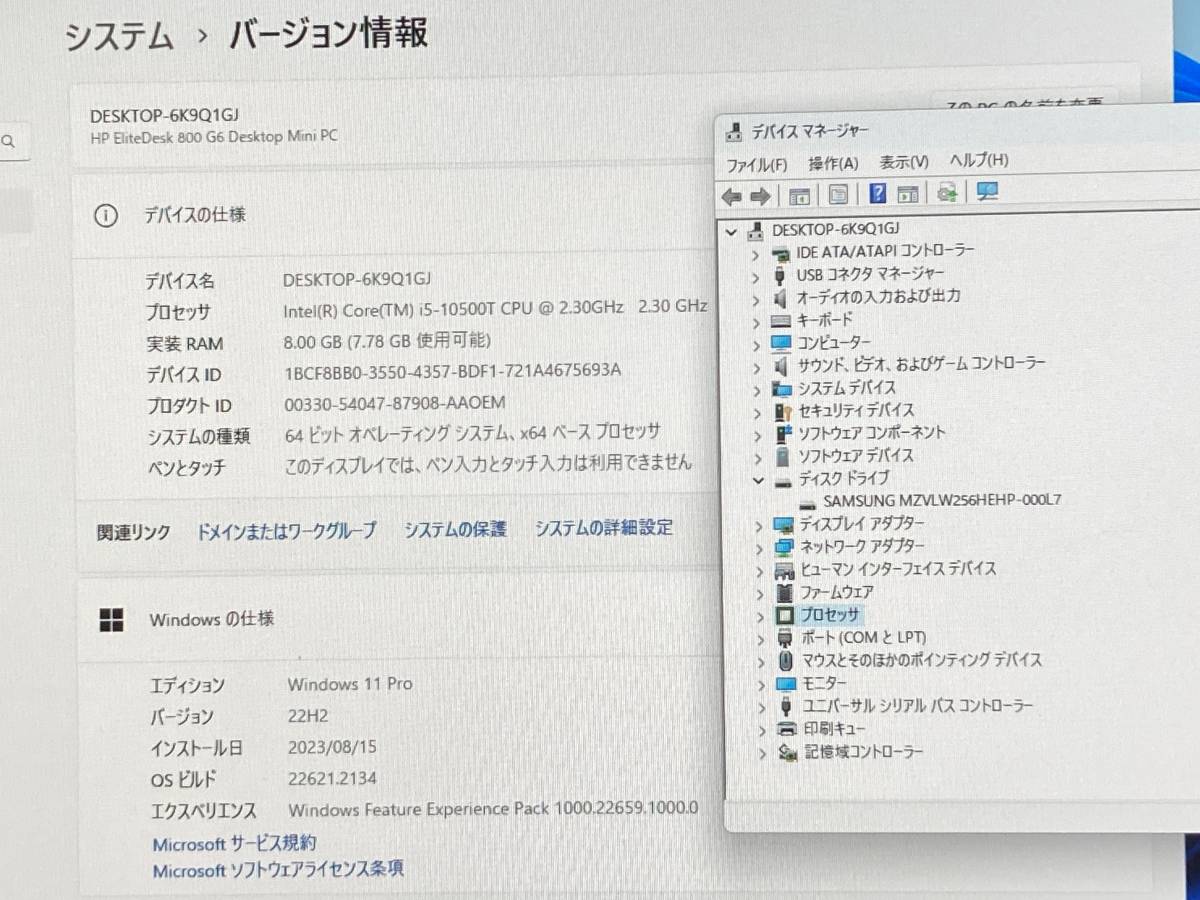Open the システムの保護 link

click(455, 530)
